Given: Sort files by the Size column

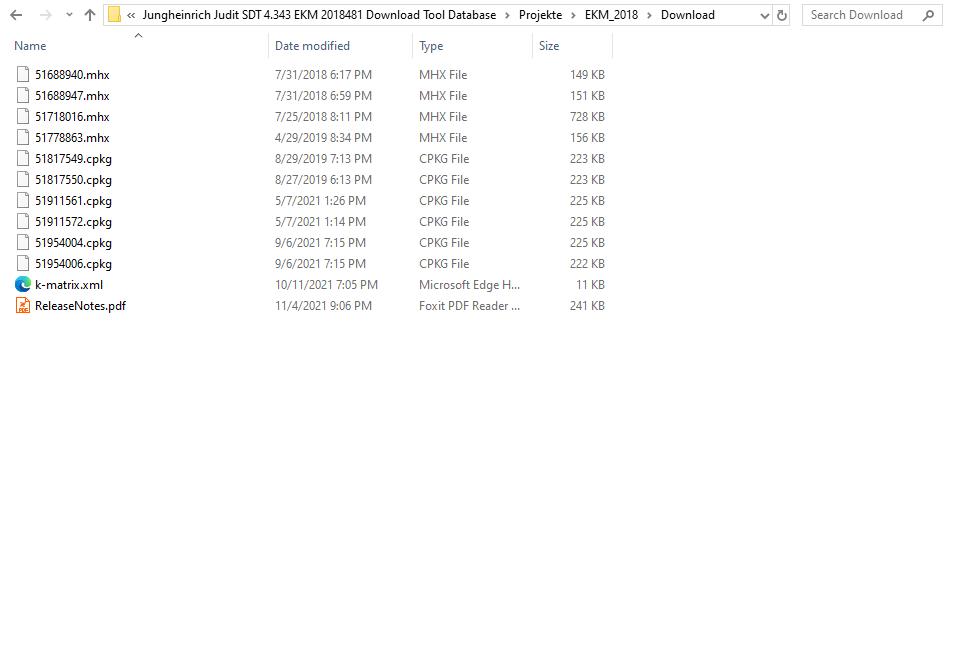Looking at the screenshot, I should [548, 45].
